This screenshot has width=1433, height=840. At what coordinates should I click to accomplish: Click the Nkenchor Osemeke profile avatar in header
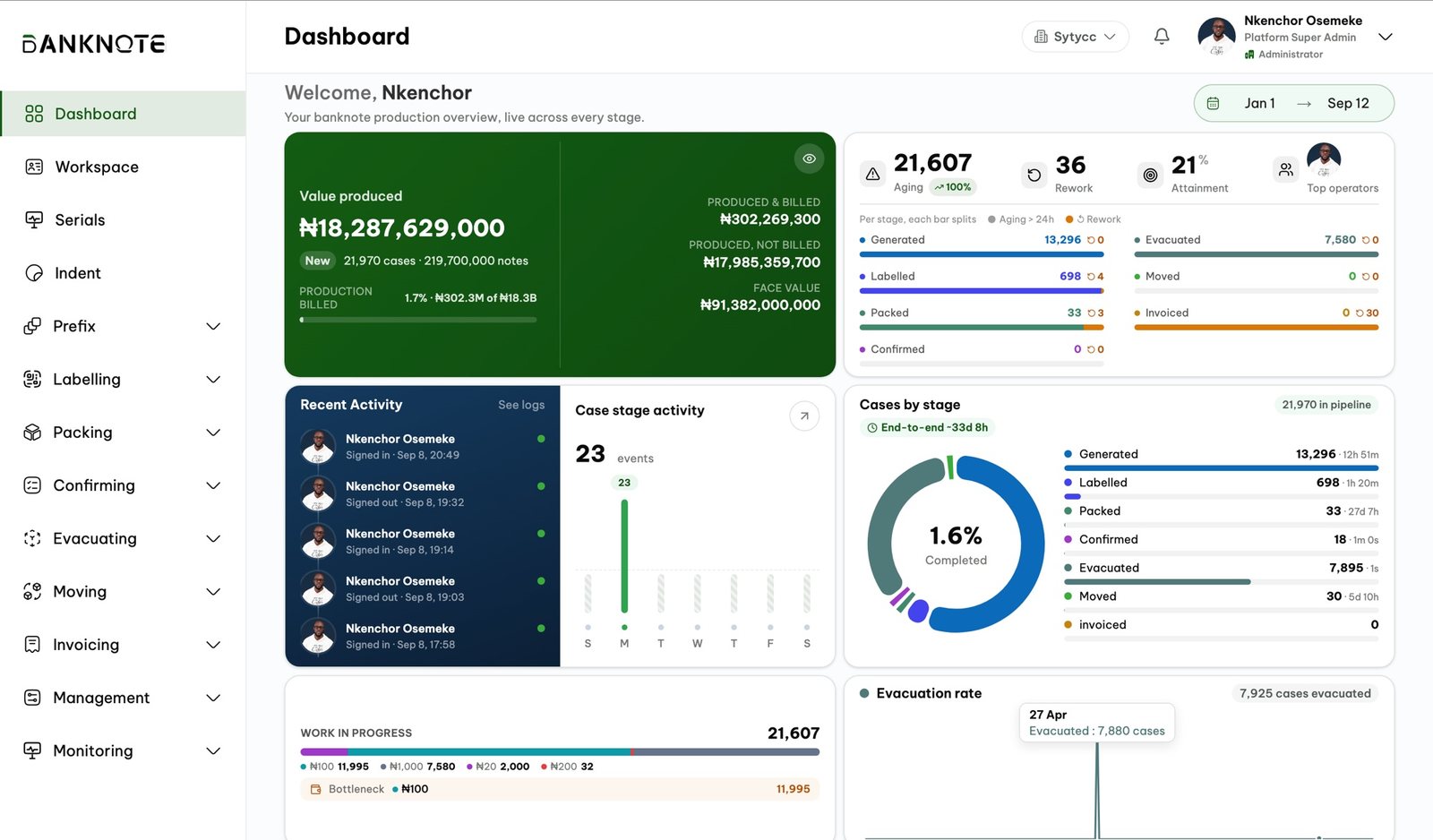pos(1216,37)
